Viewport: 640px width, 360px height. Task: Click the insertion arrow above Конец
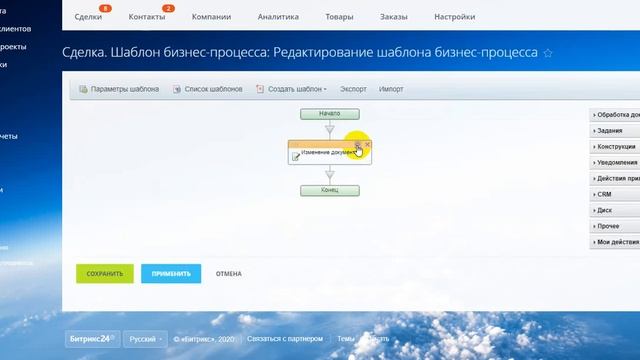point(330,175)
